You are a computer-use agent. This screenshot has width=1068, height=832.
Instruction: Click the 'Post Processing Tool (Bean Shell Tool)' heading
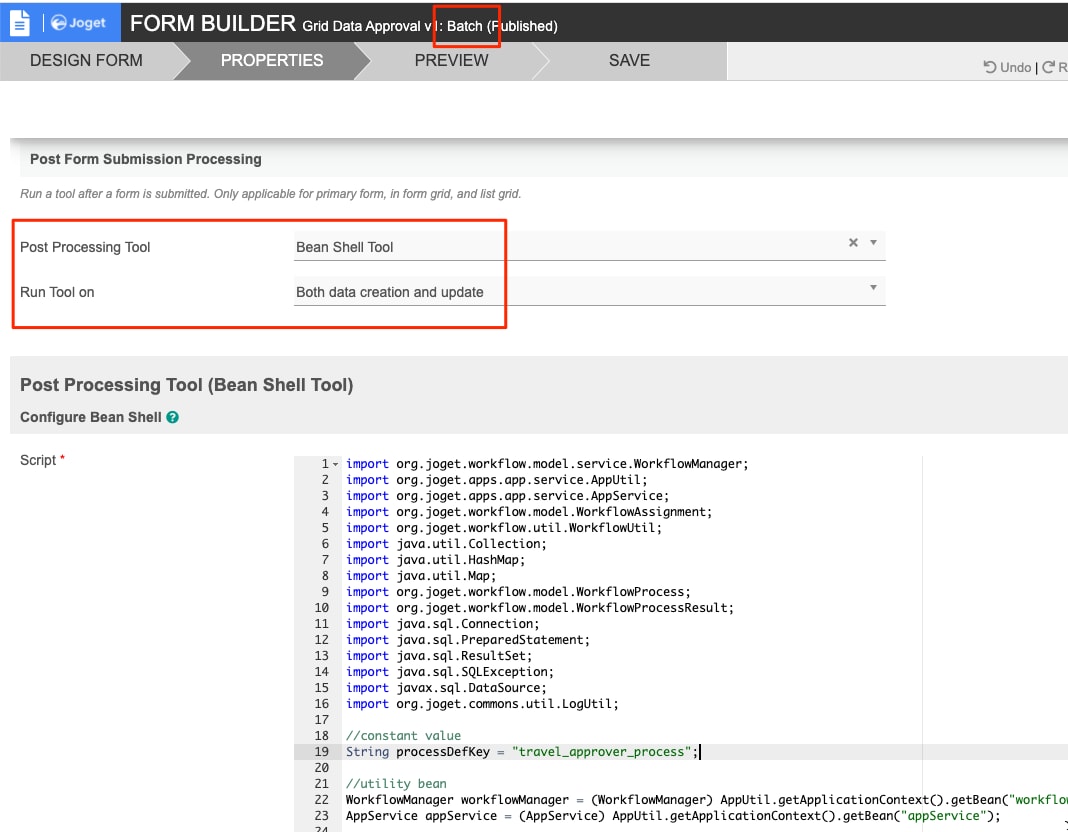tap(187, 385)
